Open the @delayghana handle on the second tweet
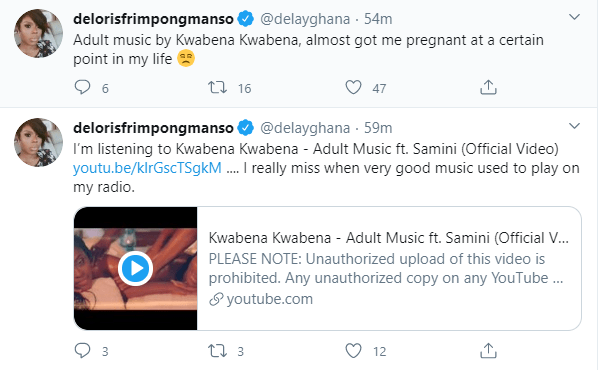614x370 pixels. (x=305, y=128)
